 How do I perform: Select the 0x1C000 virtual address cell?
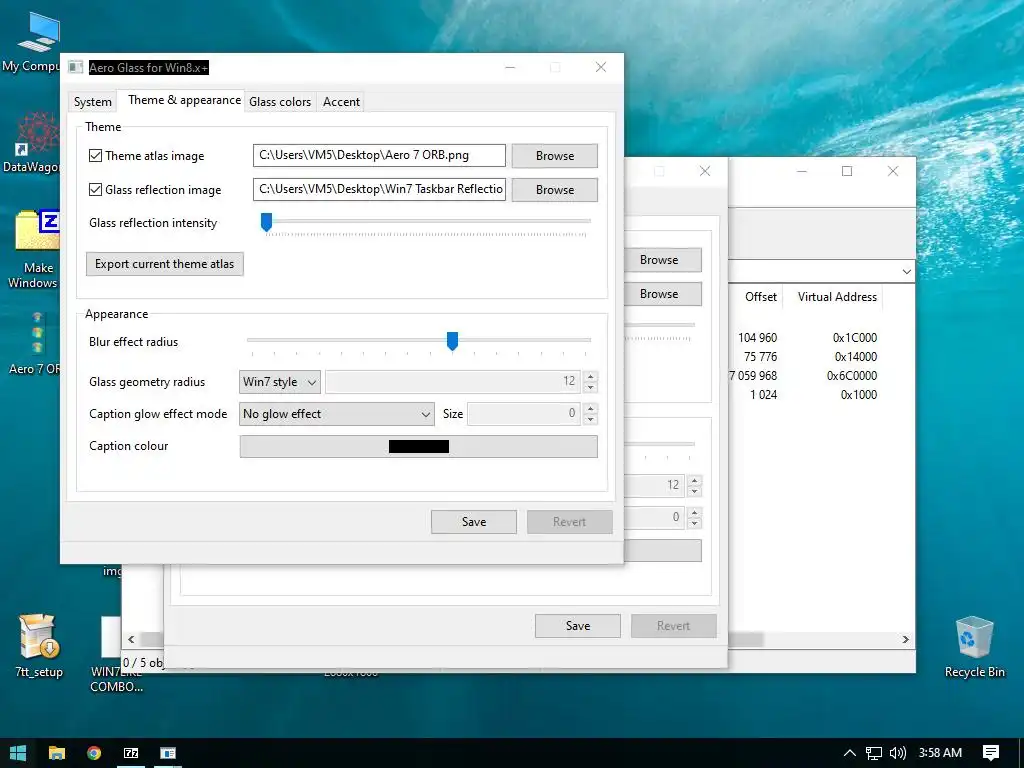[x=854, y=338]
